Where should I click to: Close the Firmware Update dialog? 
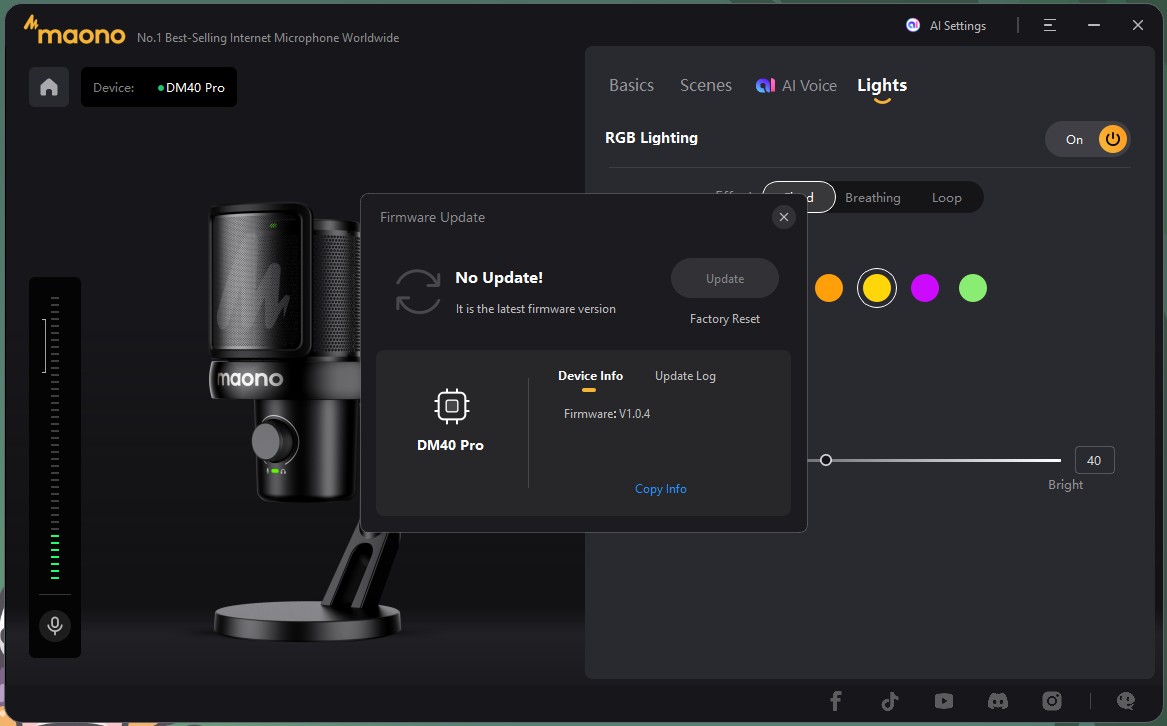pos(783,217)
